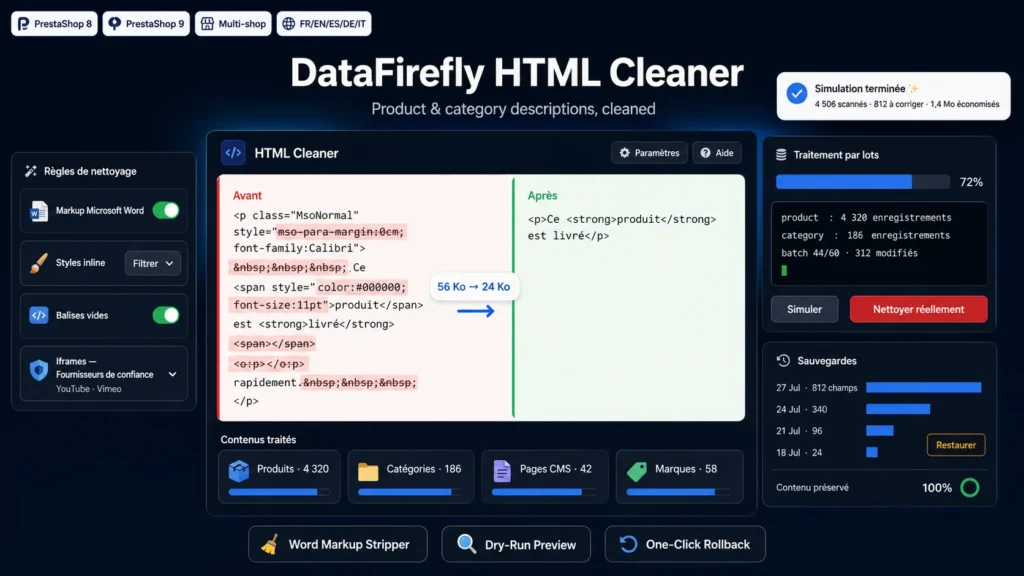Click the Simulation terminée notification title
Image resolution: width=1024 pixels, height=576 pixels.
tap(859, 89)
